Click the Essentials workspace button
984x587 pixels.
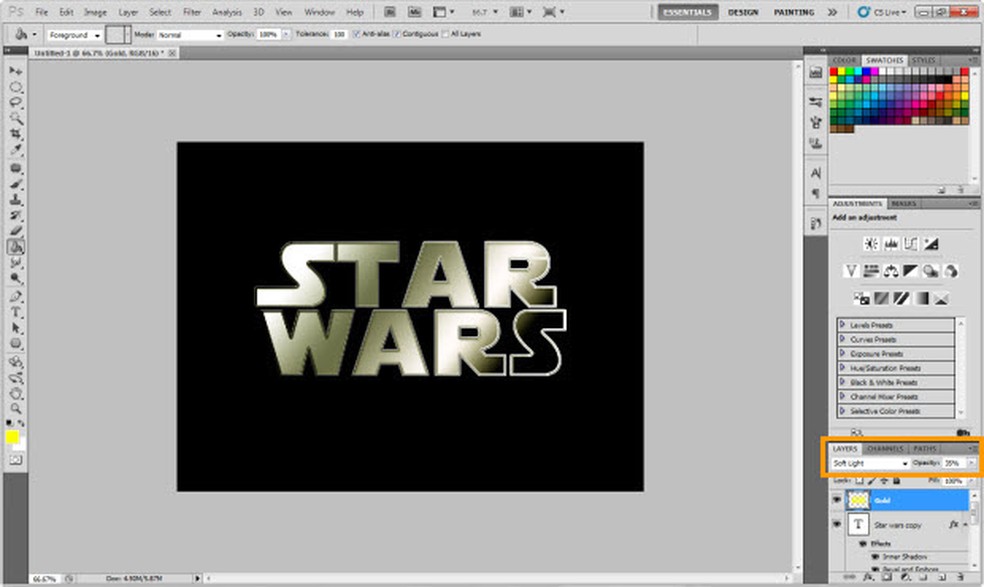(x=688, y=12)
